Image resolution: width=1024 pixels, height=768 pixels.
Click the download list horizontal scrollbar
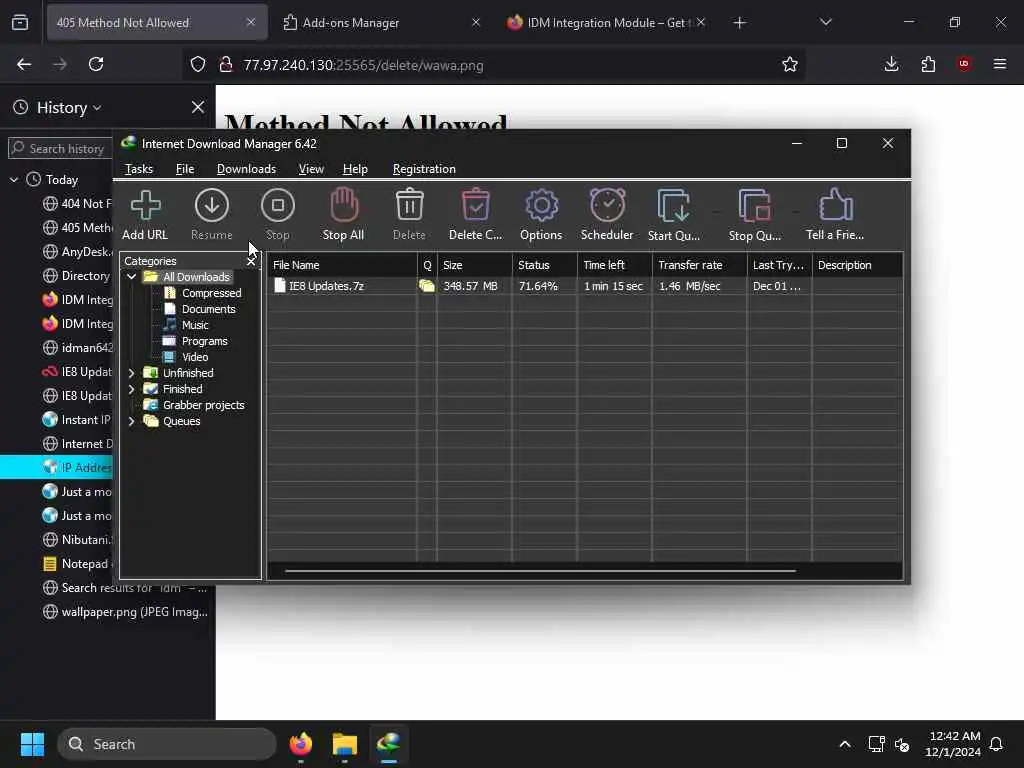(540, 571)
